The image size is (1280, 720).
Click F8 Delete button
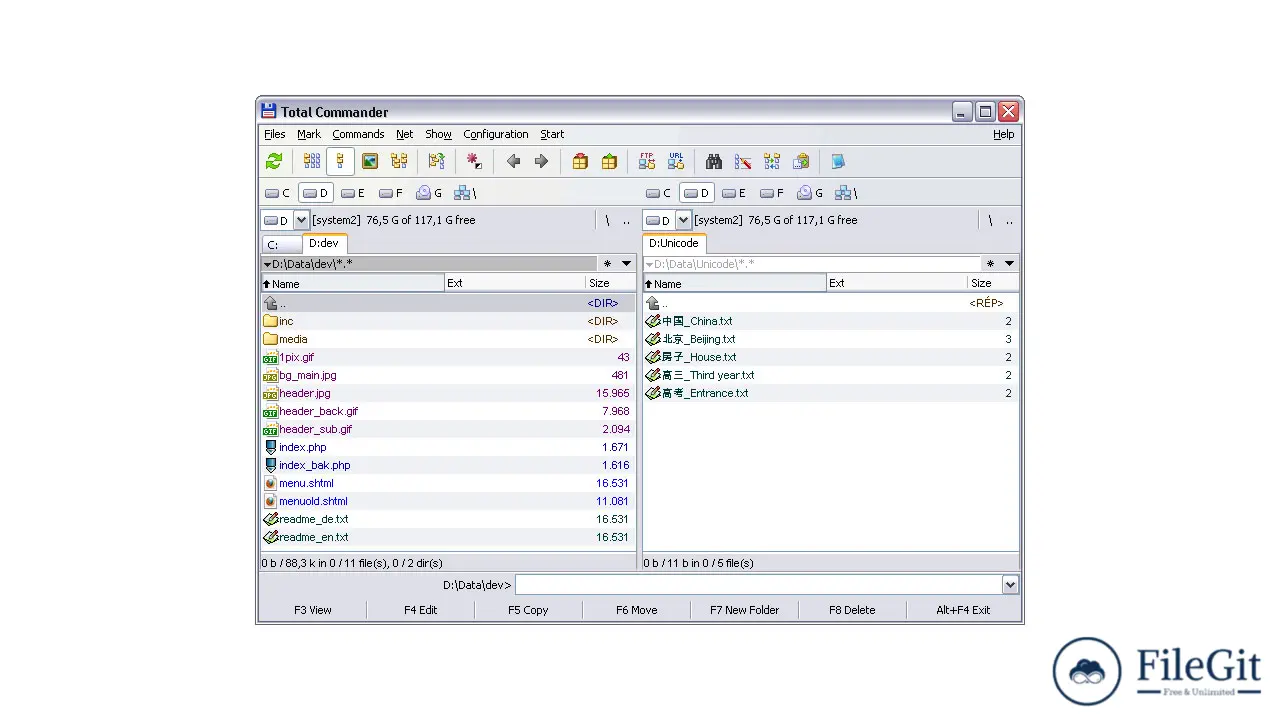(x=852, y=610)
